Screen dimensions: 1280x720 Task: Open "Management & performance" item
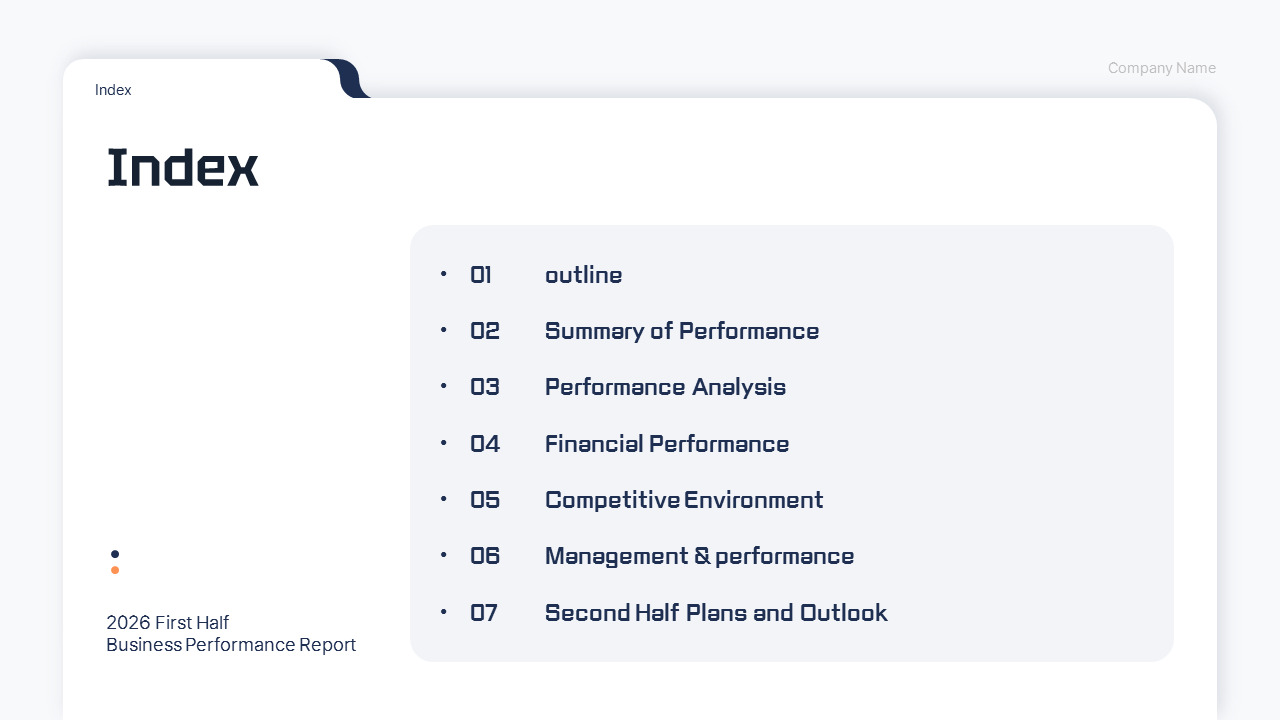[x=699, y=556]
